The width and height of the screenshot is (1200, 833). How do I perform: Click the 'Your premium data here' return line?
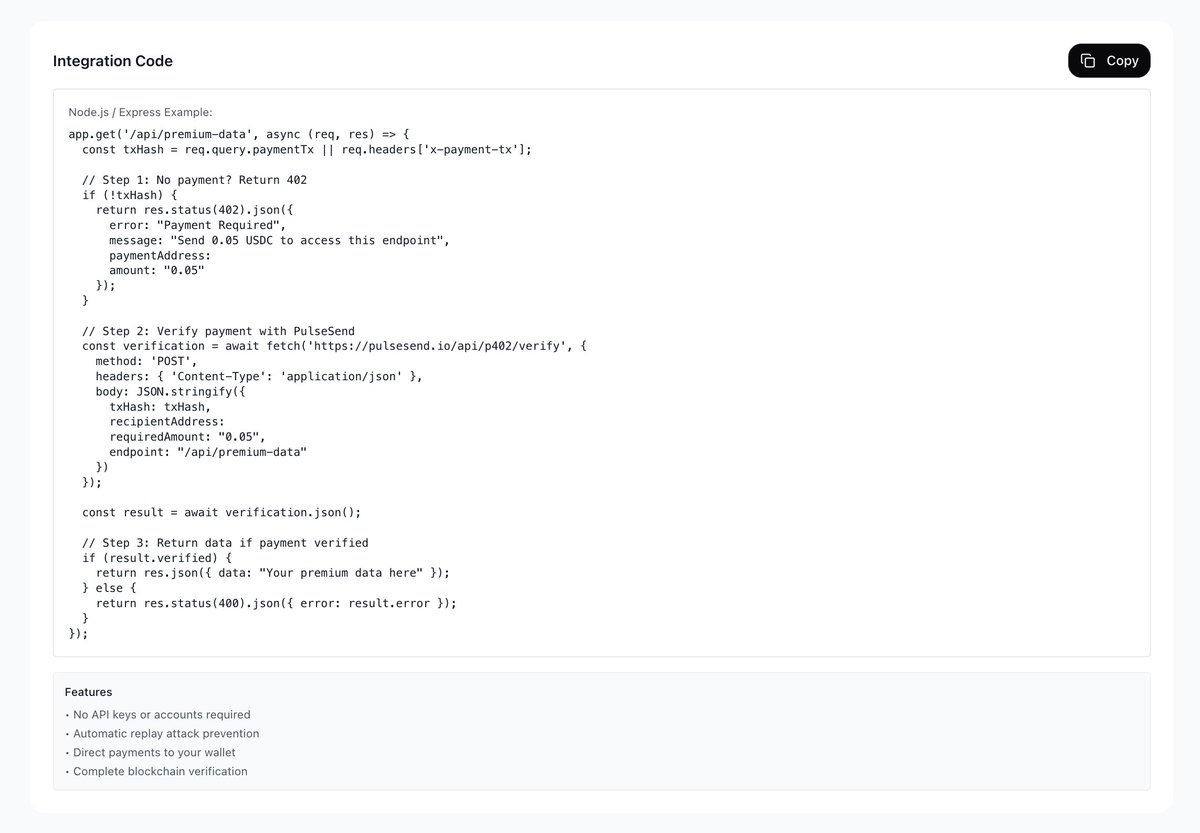click(273, 573)
